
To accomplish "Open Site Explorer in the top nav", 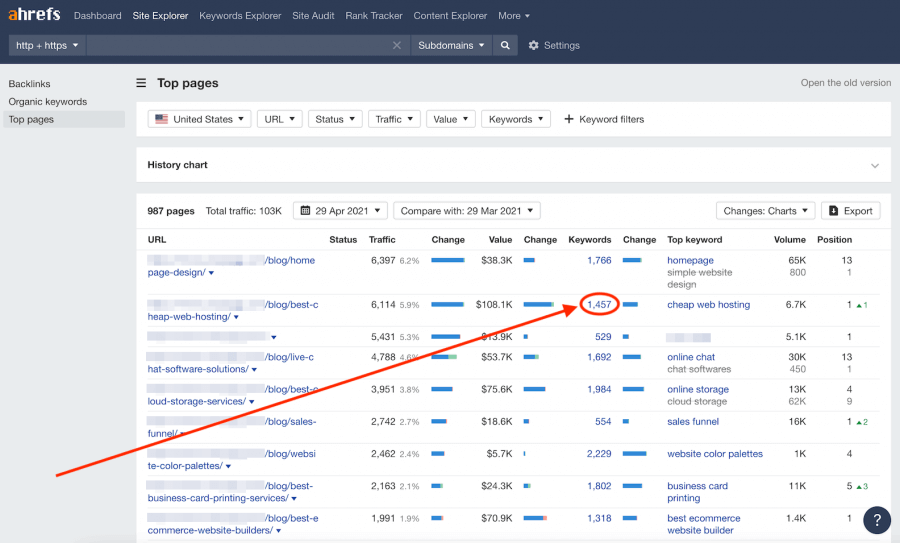I will (160, 15).
